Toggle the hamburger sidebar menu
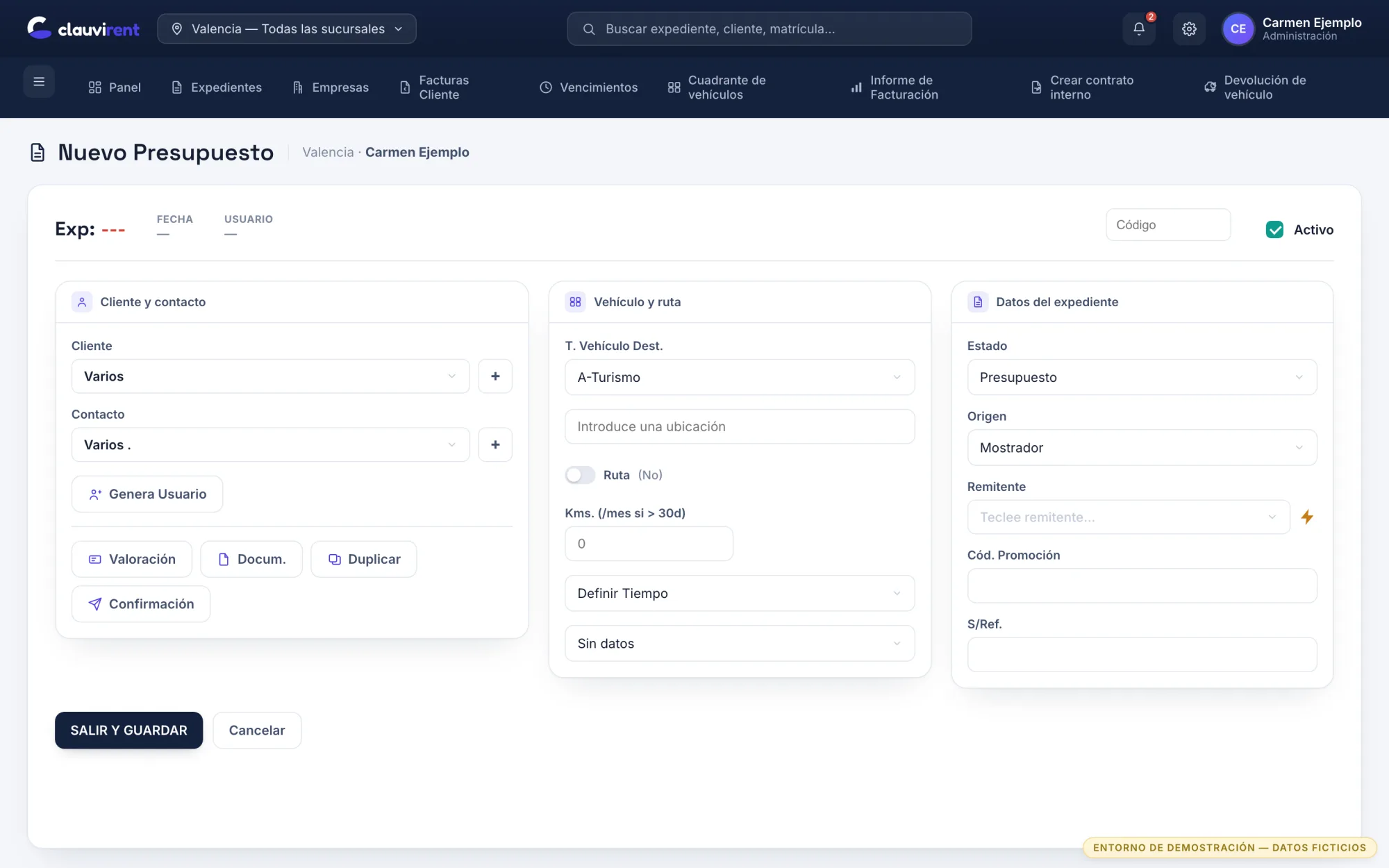 click(x=39, y=81)
